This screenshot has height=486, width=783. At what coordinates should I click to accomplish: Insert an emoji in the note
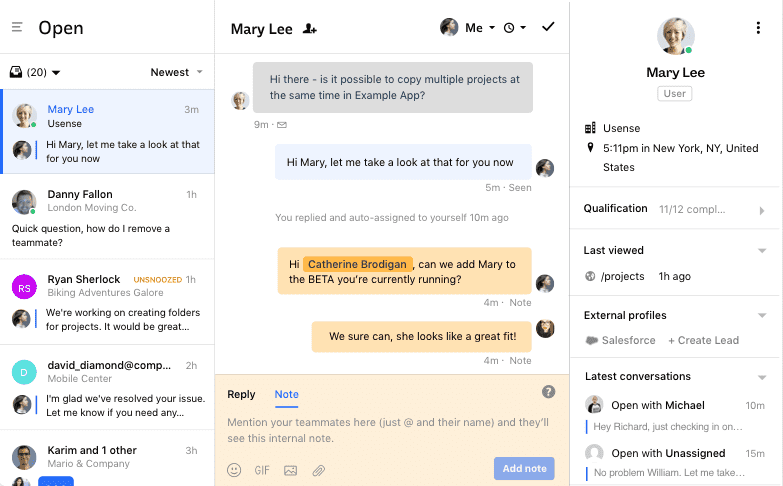(234, 469)
